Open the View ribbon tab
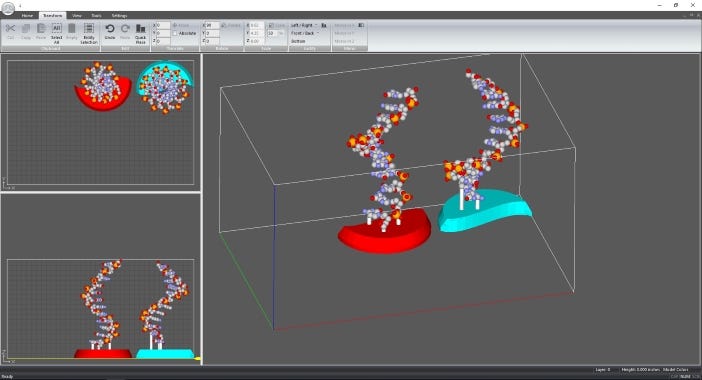 click(x=77, y=16)
